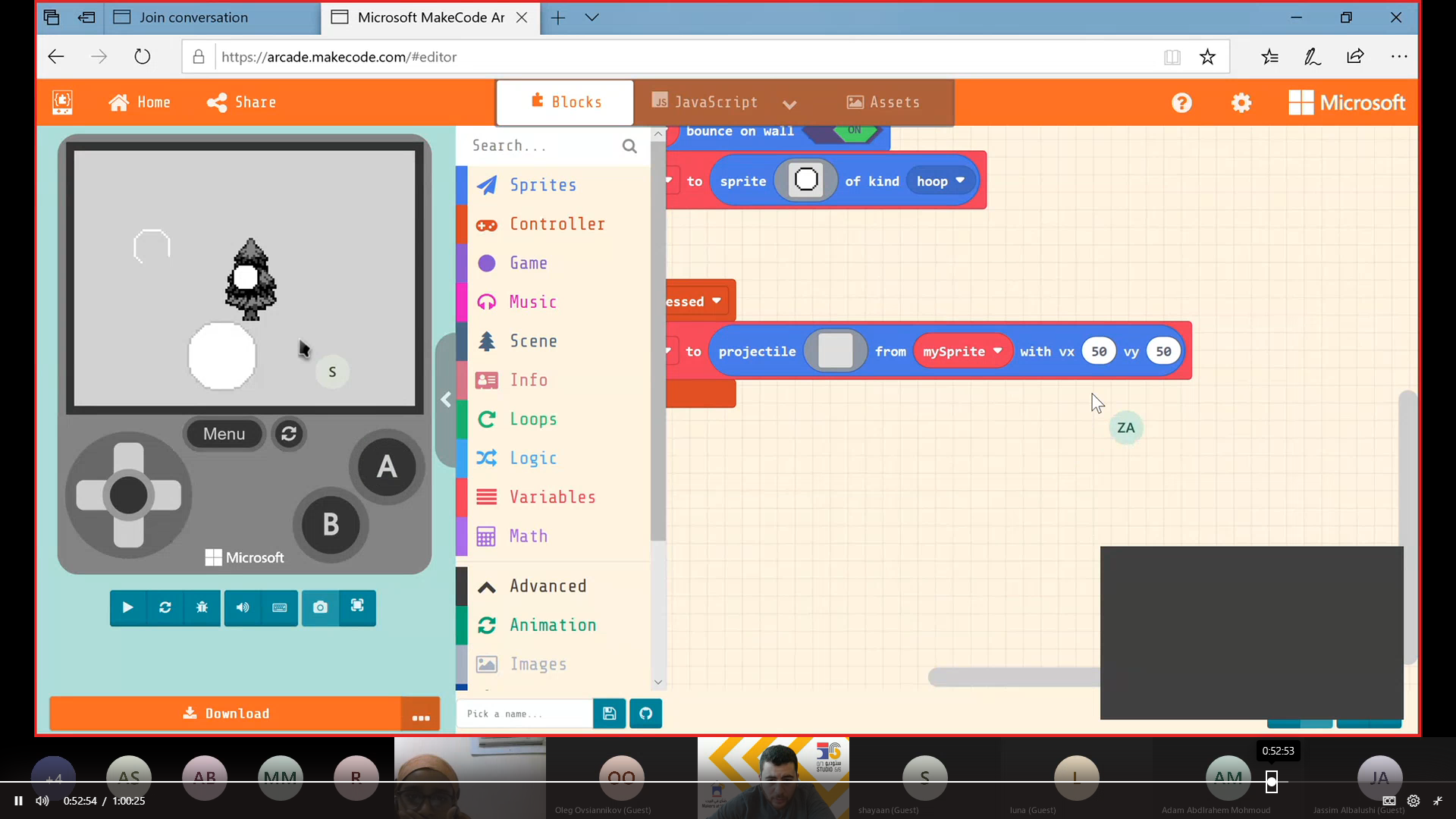Open the Animation block category
1456x819 pixels.
coord(554,625)
